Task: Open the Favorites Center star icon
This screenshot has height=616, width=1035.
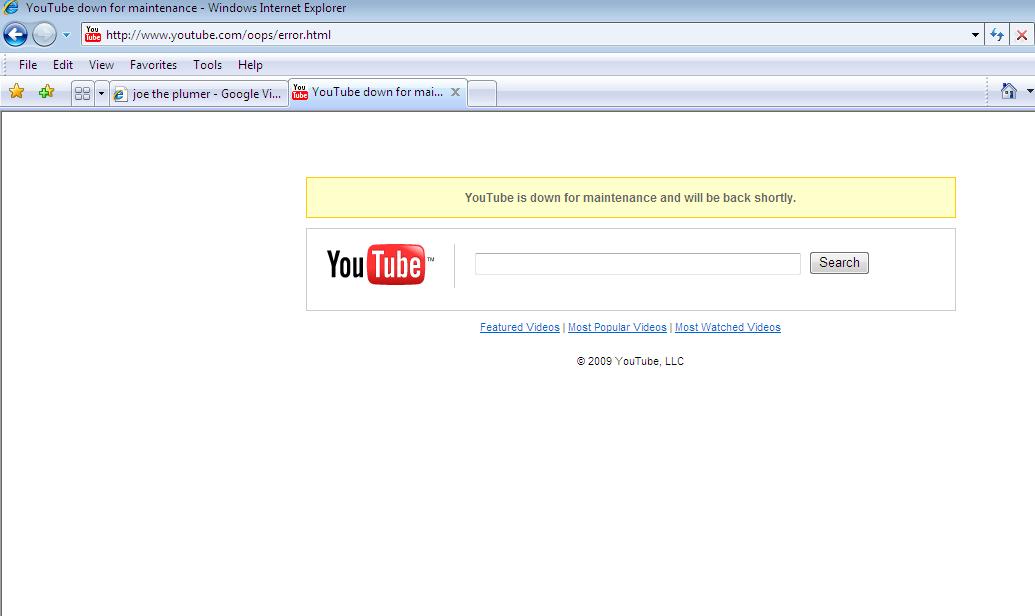Action: click(17, 92)
